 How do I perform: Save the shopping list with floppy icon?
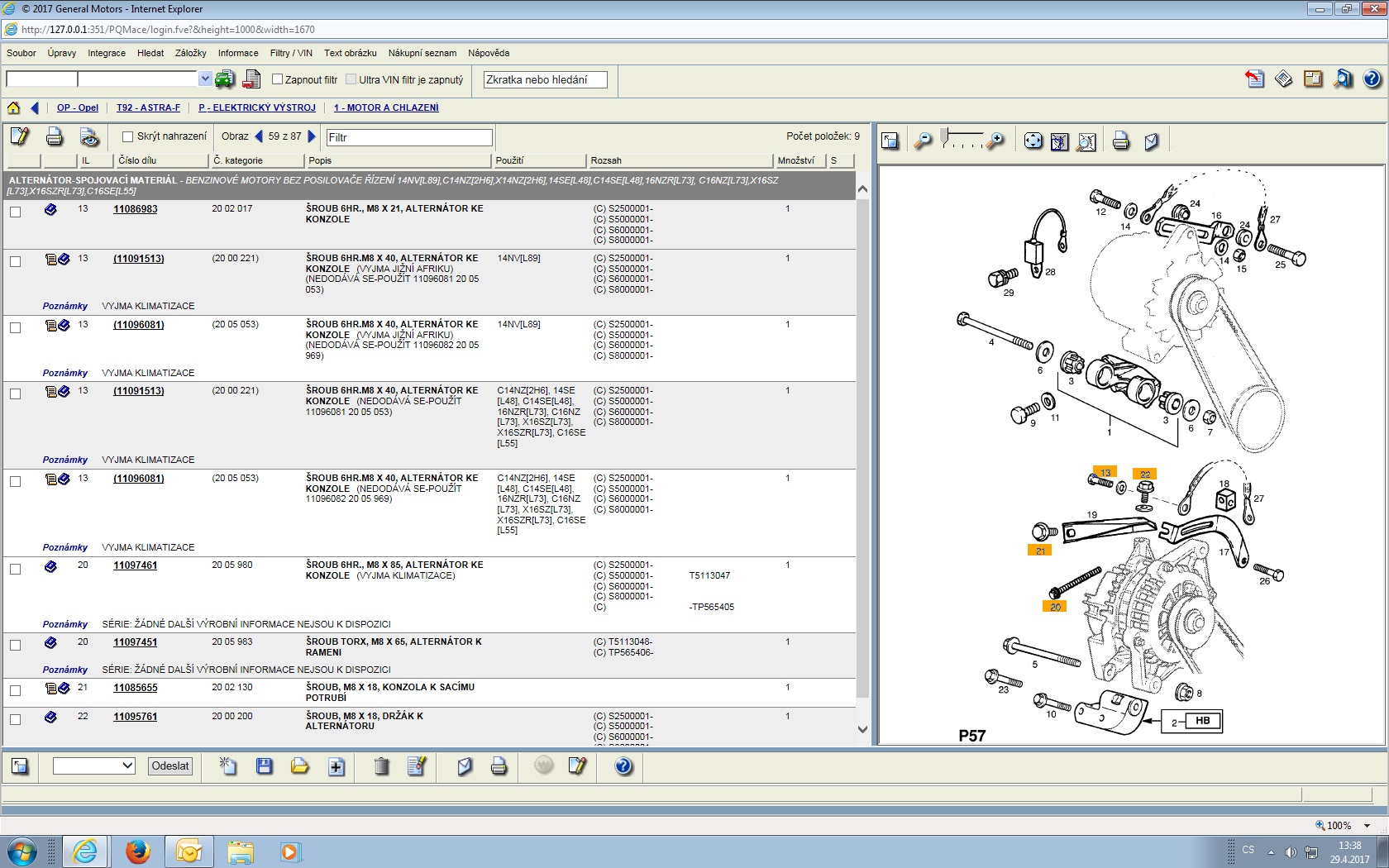[265, 766]
